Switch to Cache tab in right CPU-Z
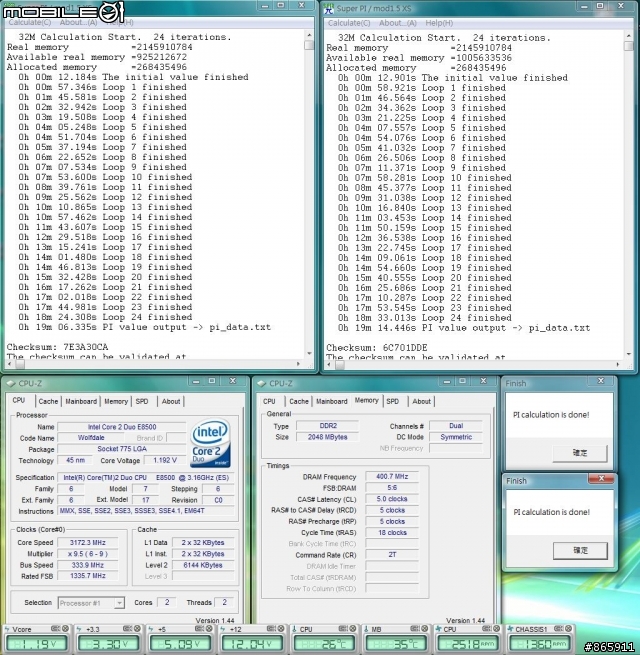 click(299, 401)
